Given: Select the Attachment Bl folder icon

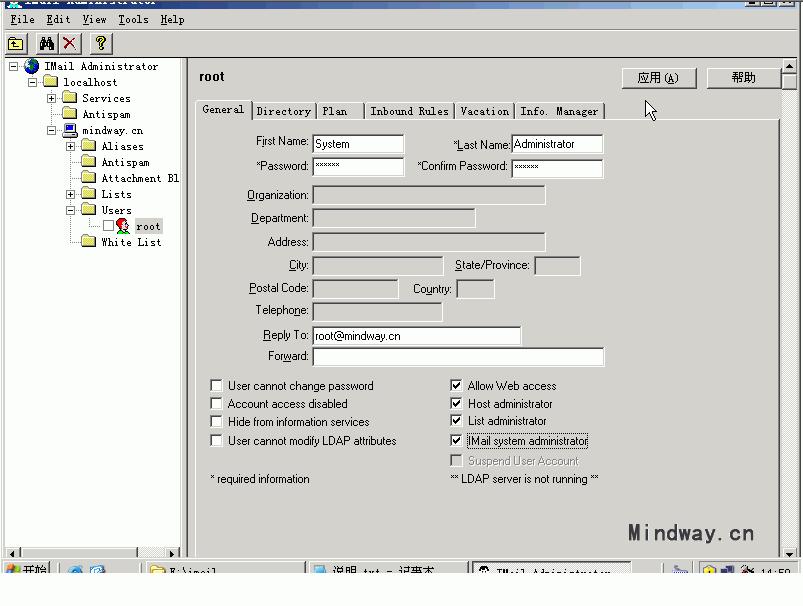Looking at the screenshot, I should click(89, 177).
